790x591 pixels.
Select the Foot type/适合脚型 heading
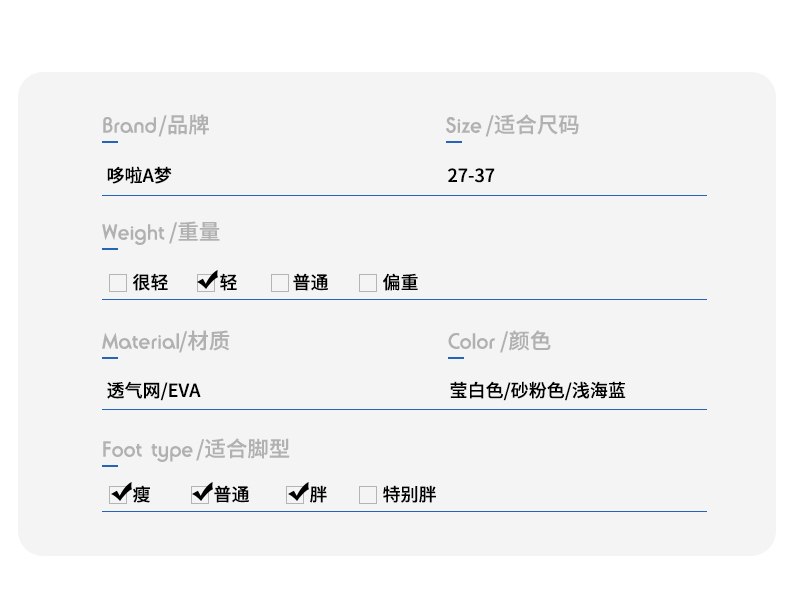click(195, 449)
